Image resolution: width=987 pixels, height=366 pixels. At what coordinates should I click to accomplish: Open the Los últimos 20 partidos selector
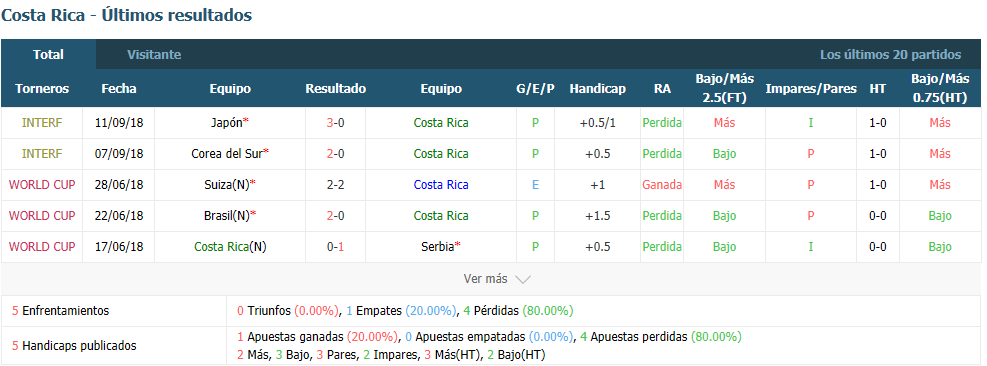click(890, 55)
